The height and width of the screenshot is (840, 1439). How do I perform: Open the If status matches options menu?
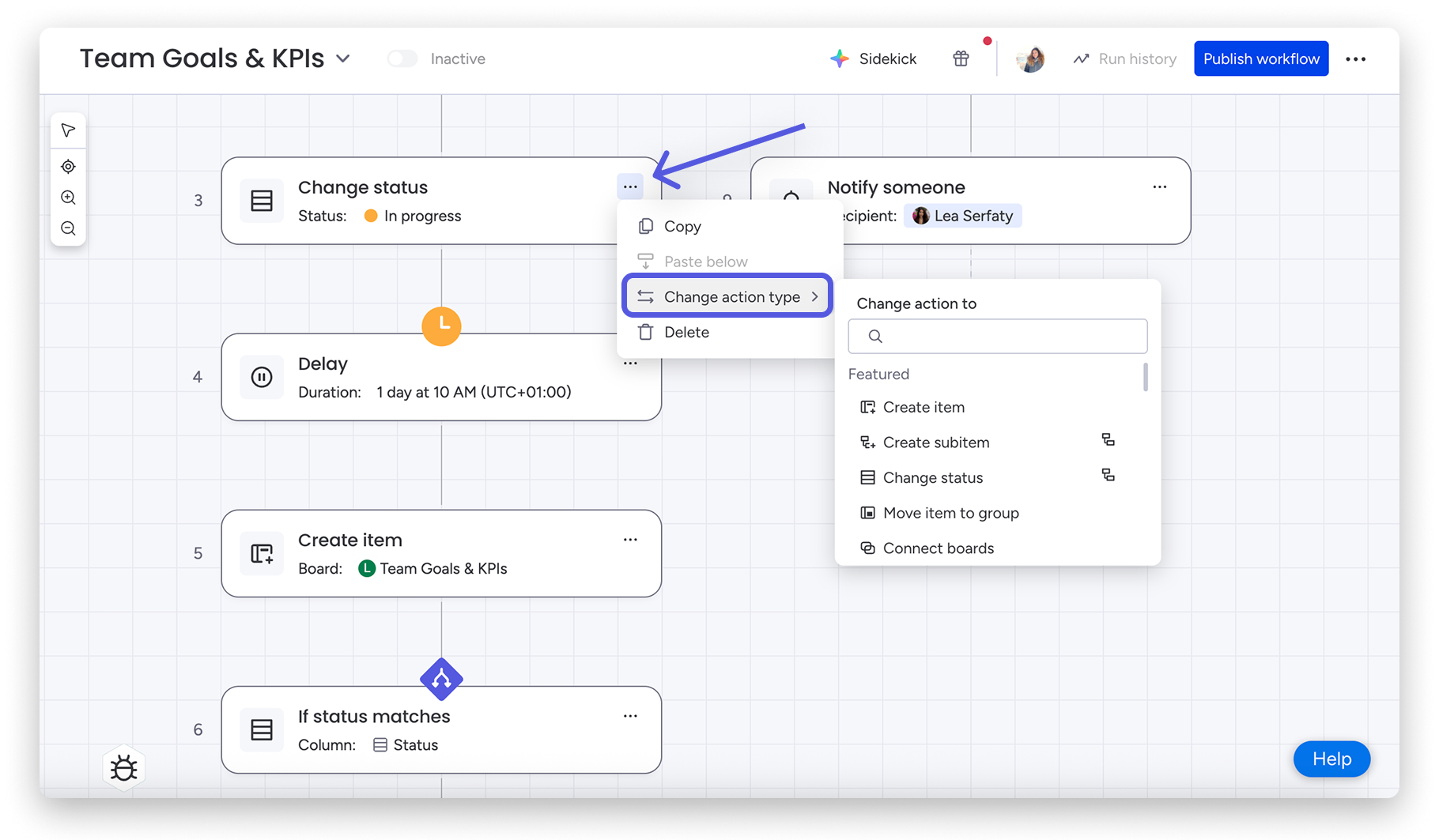coord(630,716)
